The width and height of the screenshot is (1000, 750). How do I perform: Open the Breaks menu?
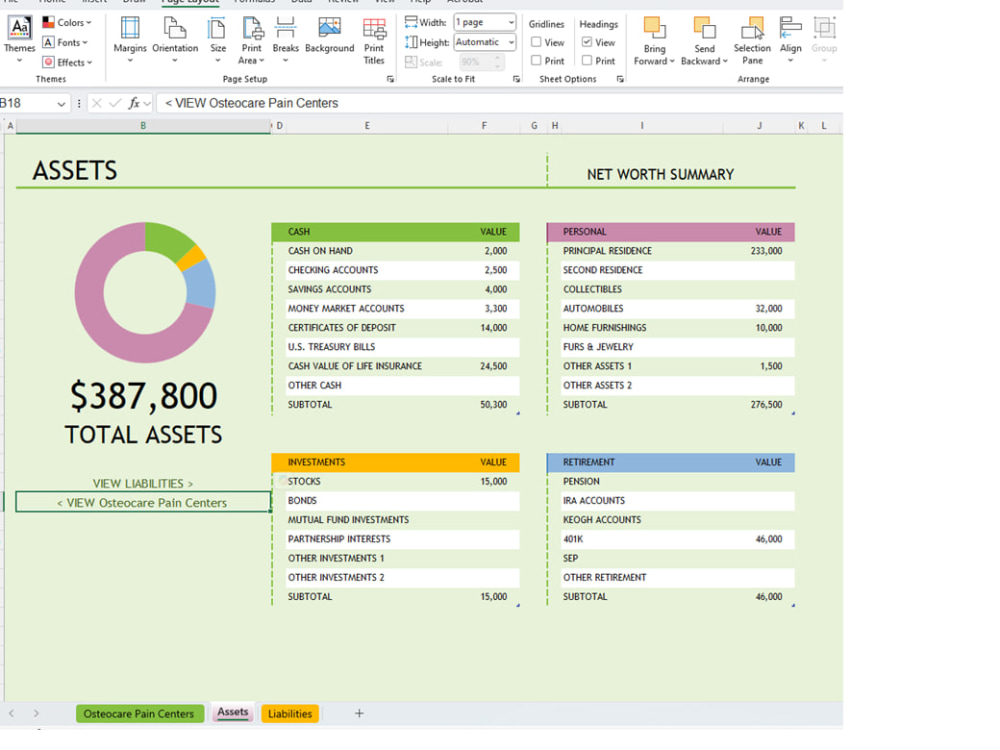click(x=285, y=40)
